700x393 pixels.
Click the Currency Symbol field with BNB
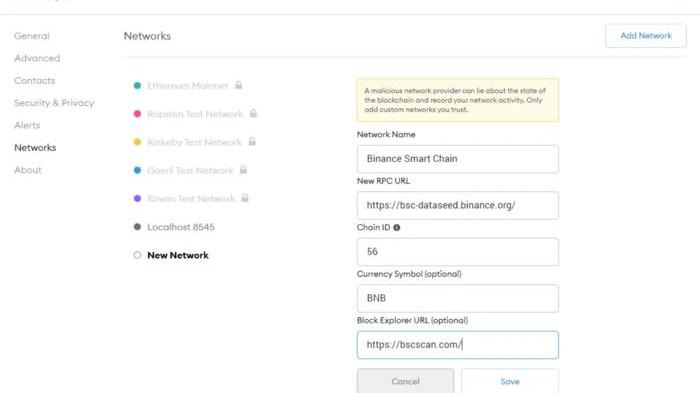tap(458, 298)
